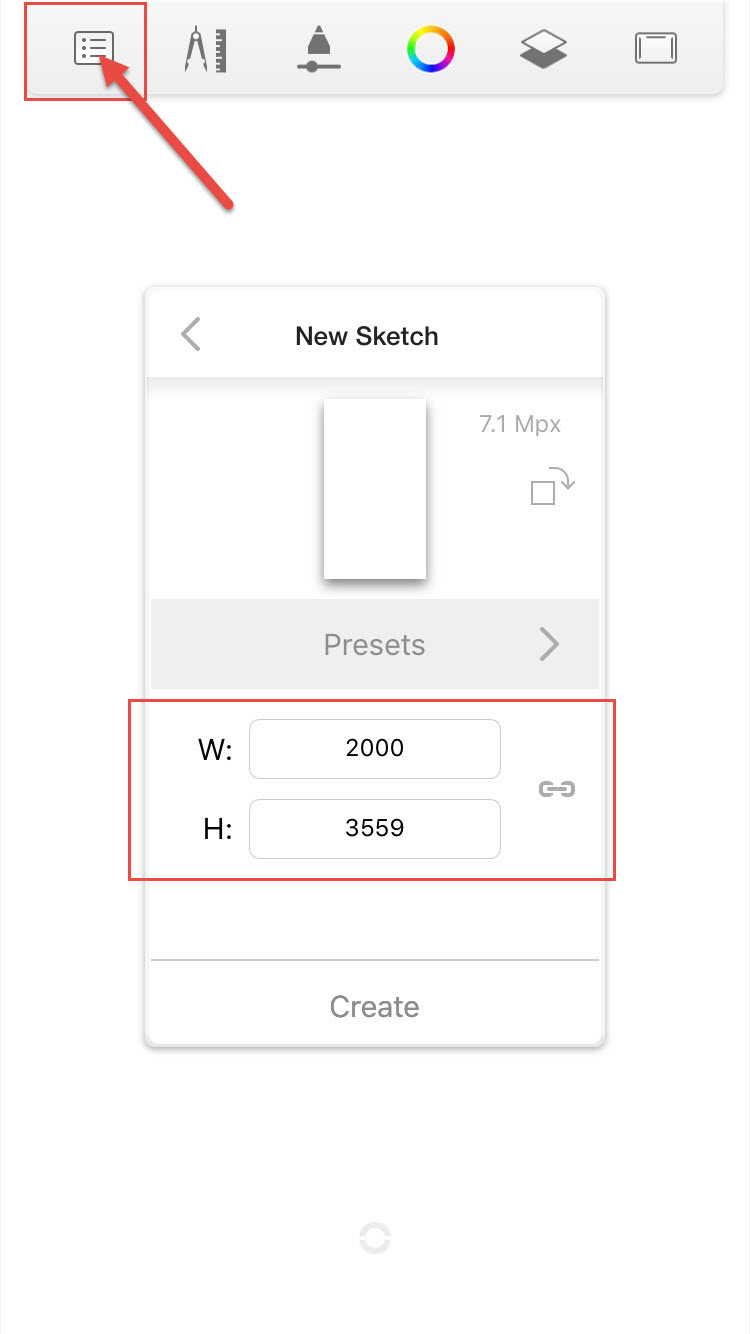Click the H field showing 3559
750x1334 pixels.
tap(374, 828)
